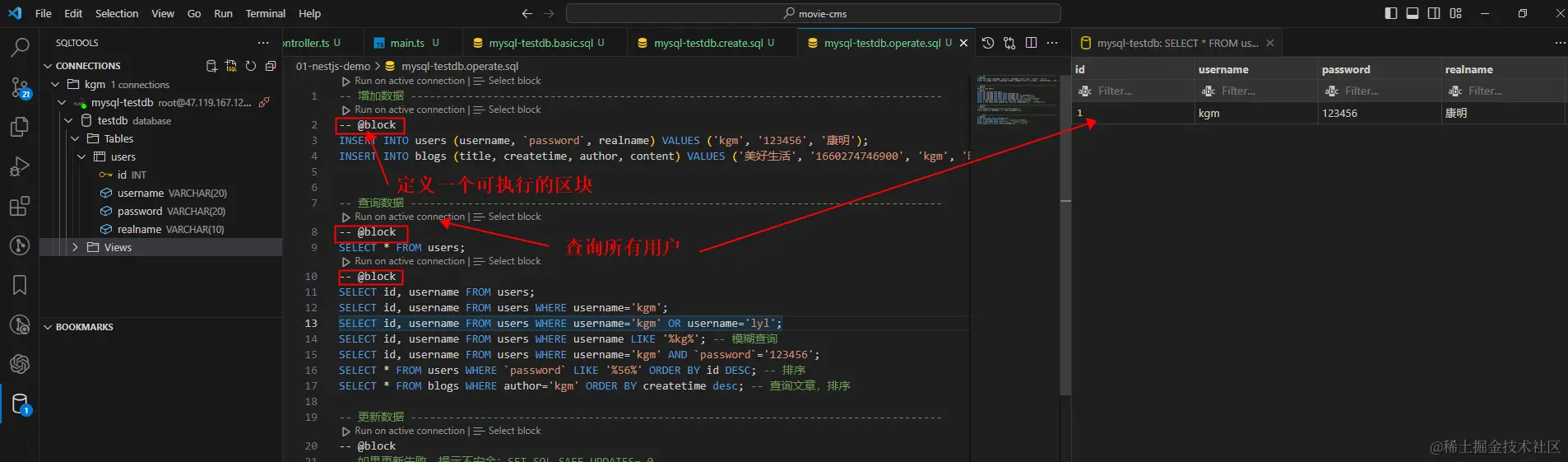Open results panel more actions ellipsis
Image resolution: width=1568 pixels, height=462 pixels.
pyautogui.click(x=1560, y=43)
